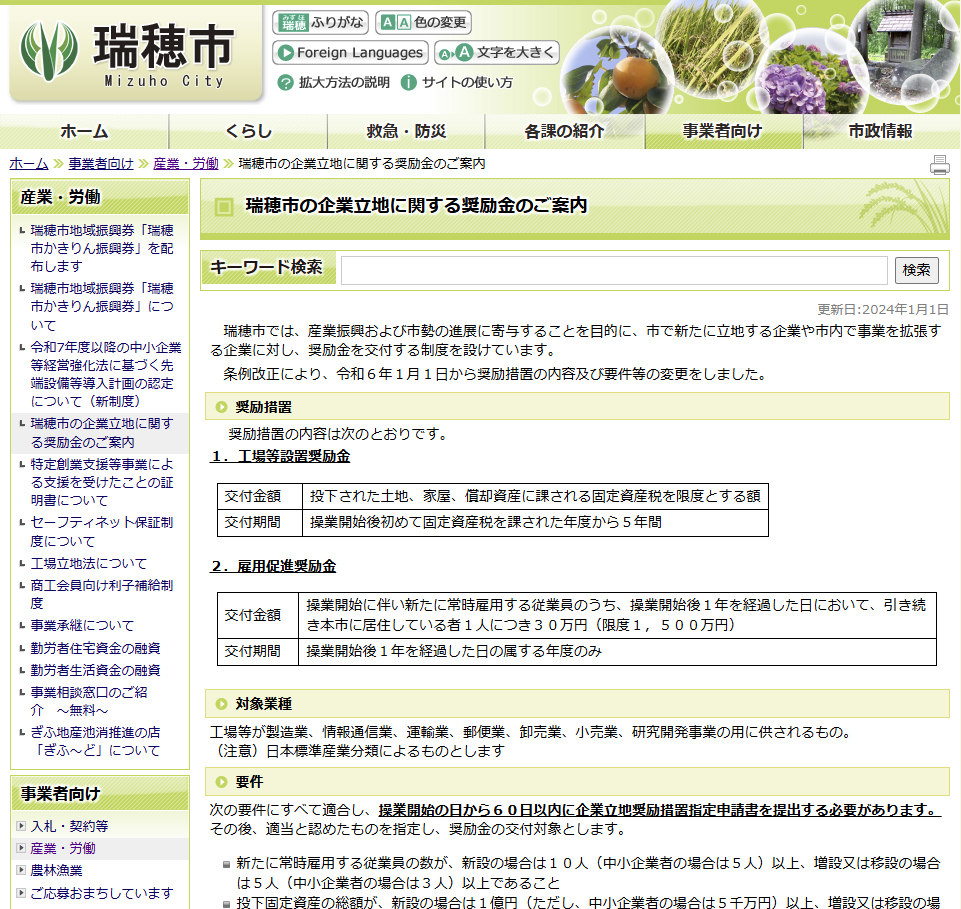Open the 特定創業支援等事業 sidebar link

click(x=102, y=482)
